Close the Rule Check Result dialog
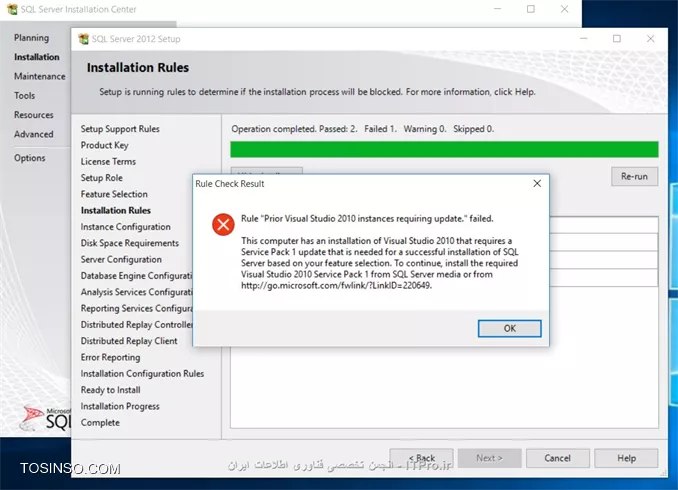 pyautogui.click(x=537, y=183)
